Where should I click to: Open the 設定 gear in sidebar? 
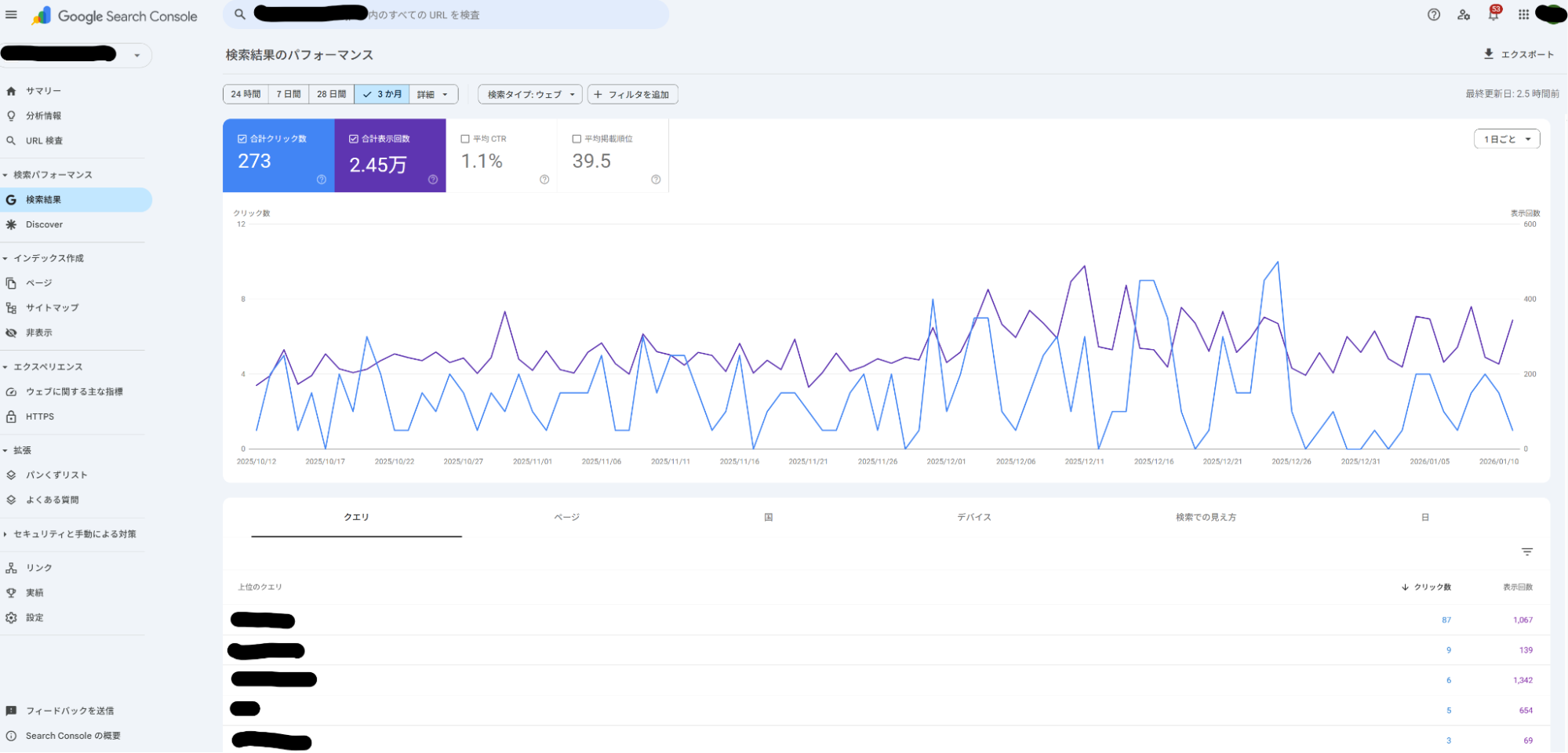[11, 618]
